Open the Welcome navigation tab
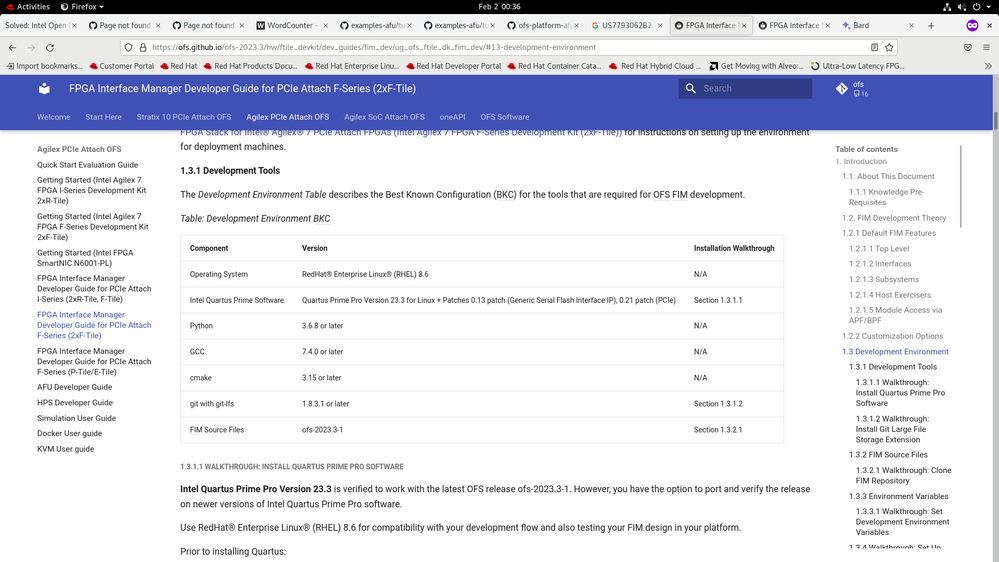999x562 pixels. 54,117
